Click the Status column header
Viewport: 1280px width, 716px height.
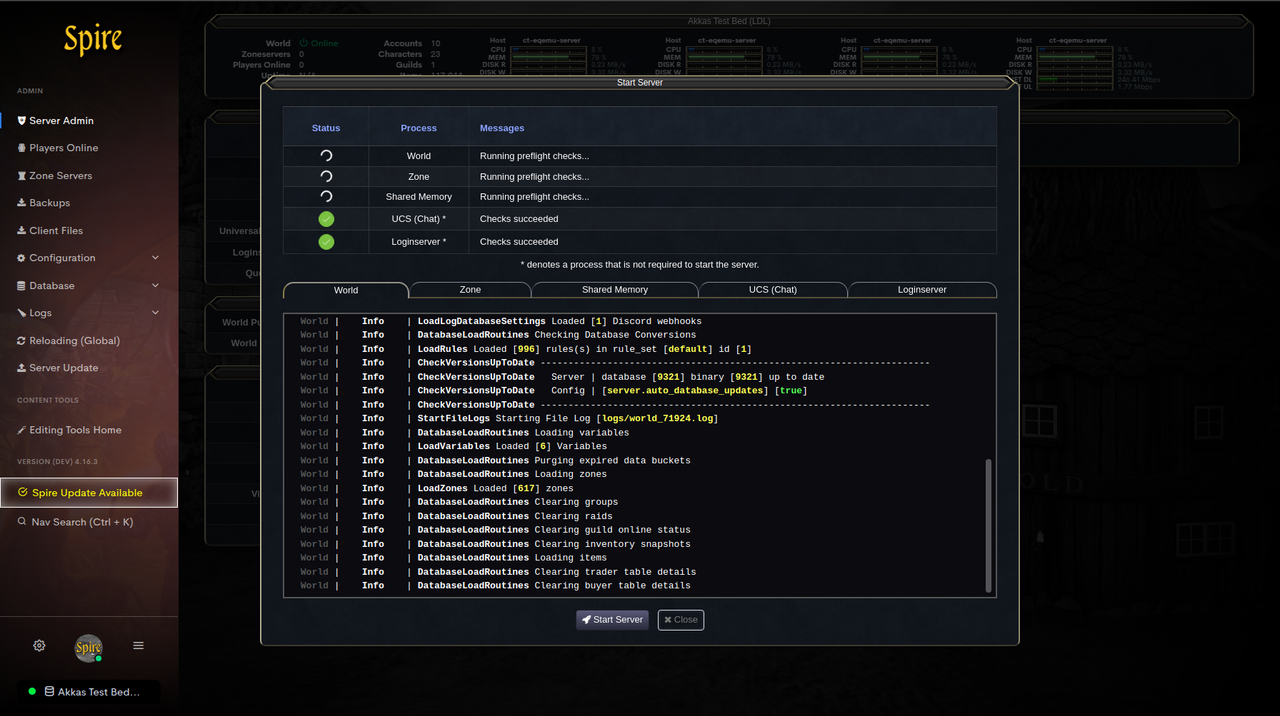[326, 128]
